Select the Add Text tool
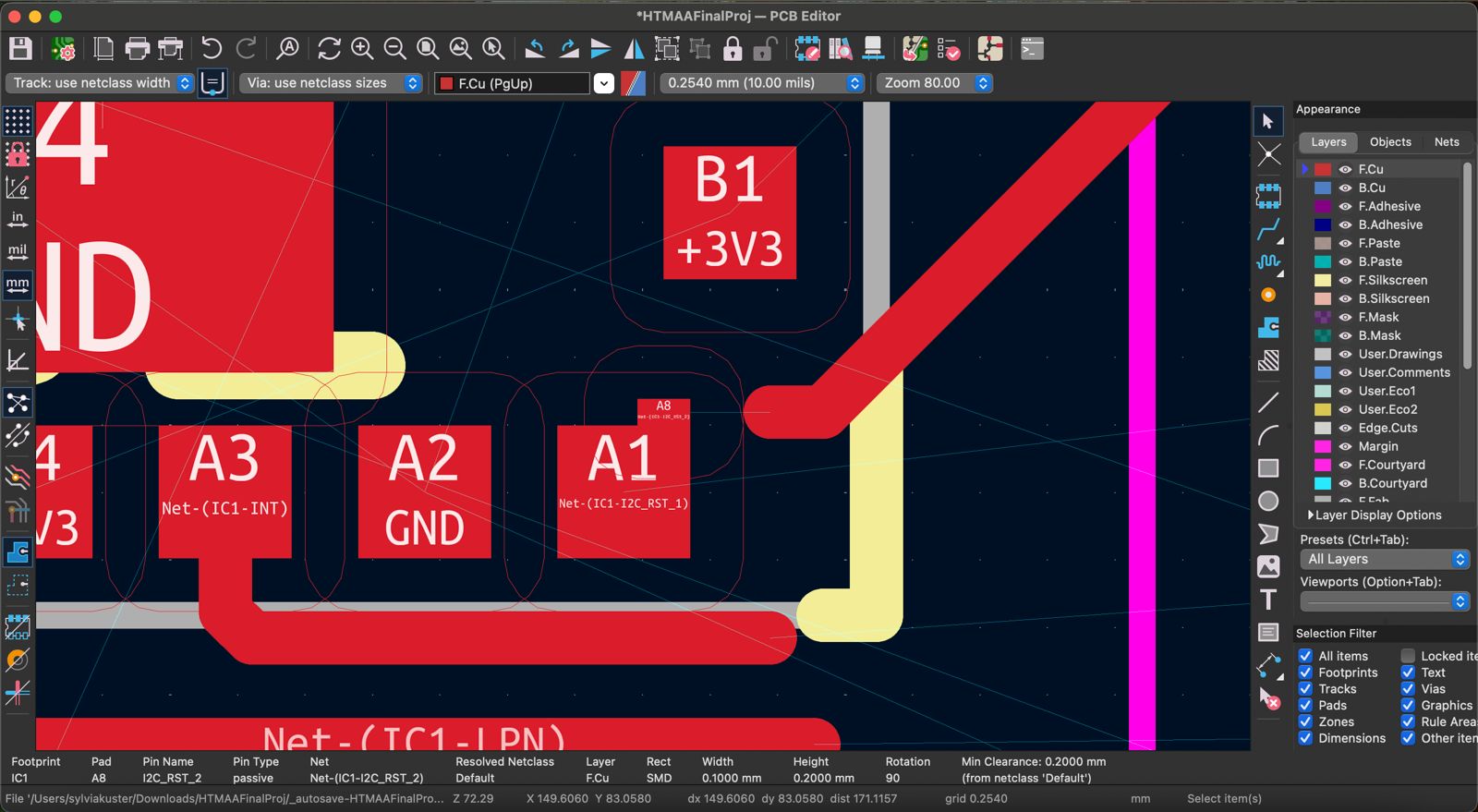The width and height of the screenshot is (1478, 812). click(x=1268, y=600)
